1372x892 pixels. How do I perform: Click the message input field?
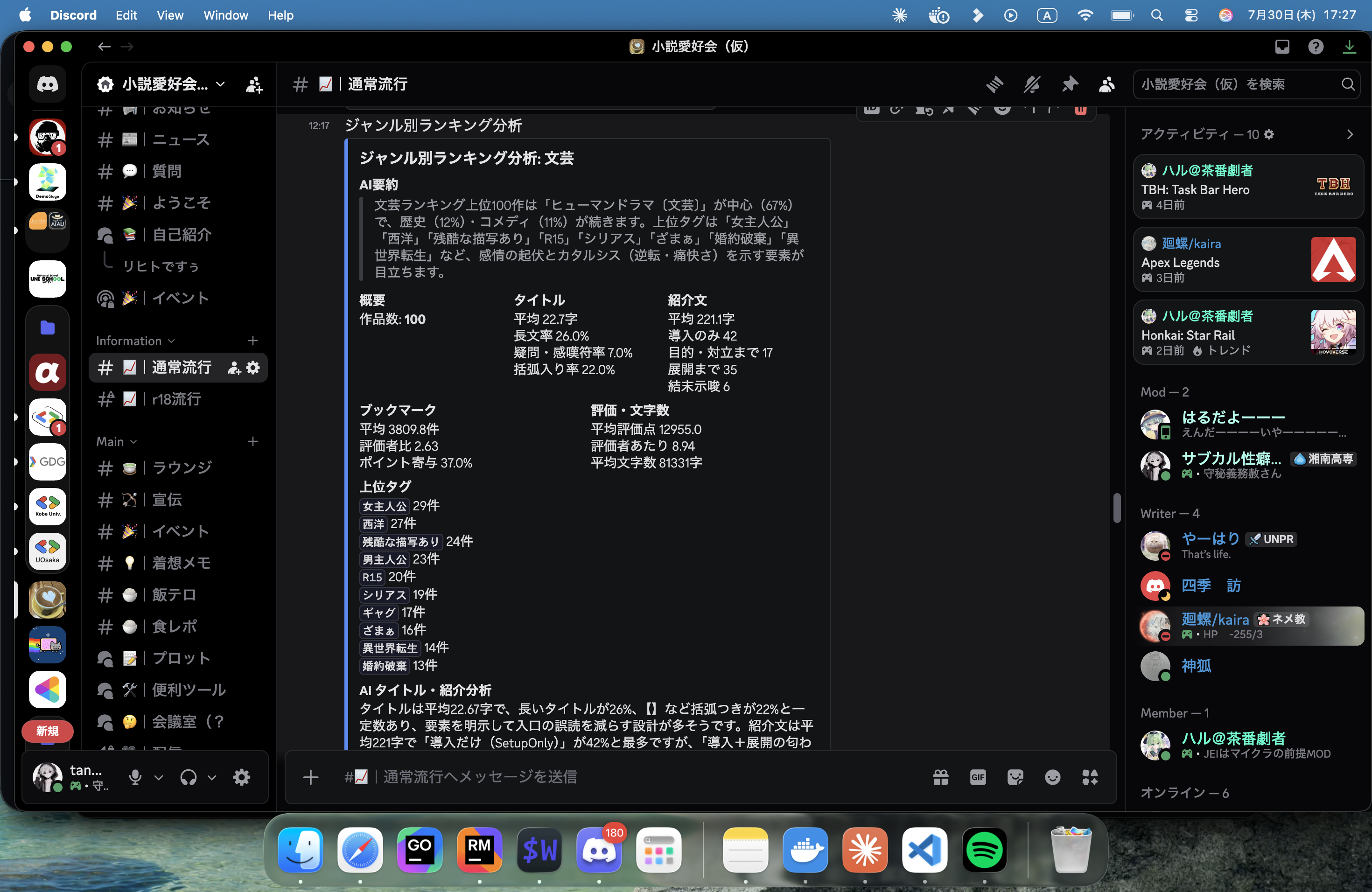634,777
